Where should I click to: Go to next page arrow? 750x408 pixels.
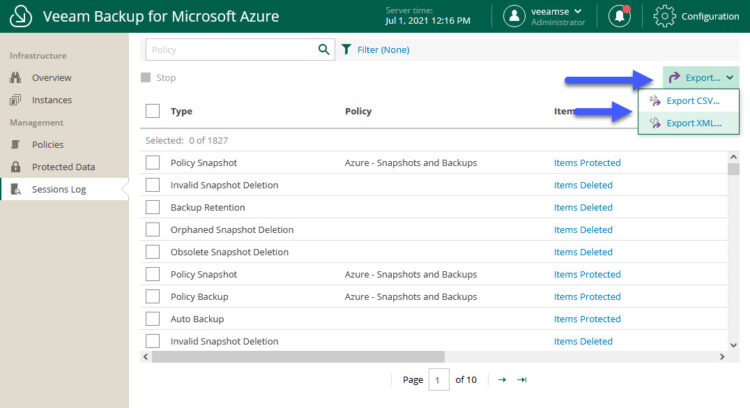pos(502,380)
